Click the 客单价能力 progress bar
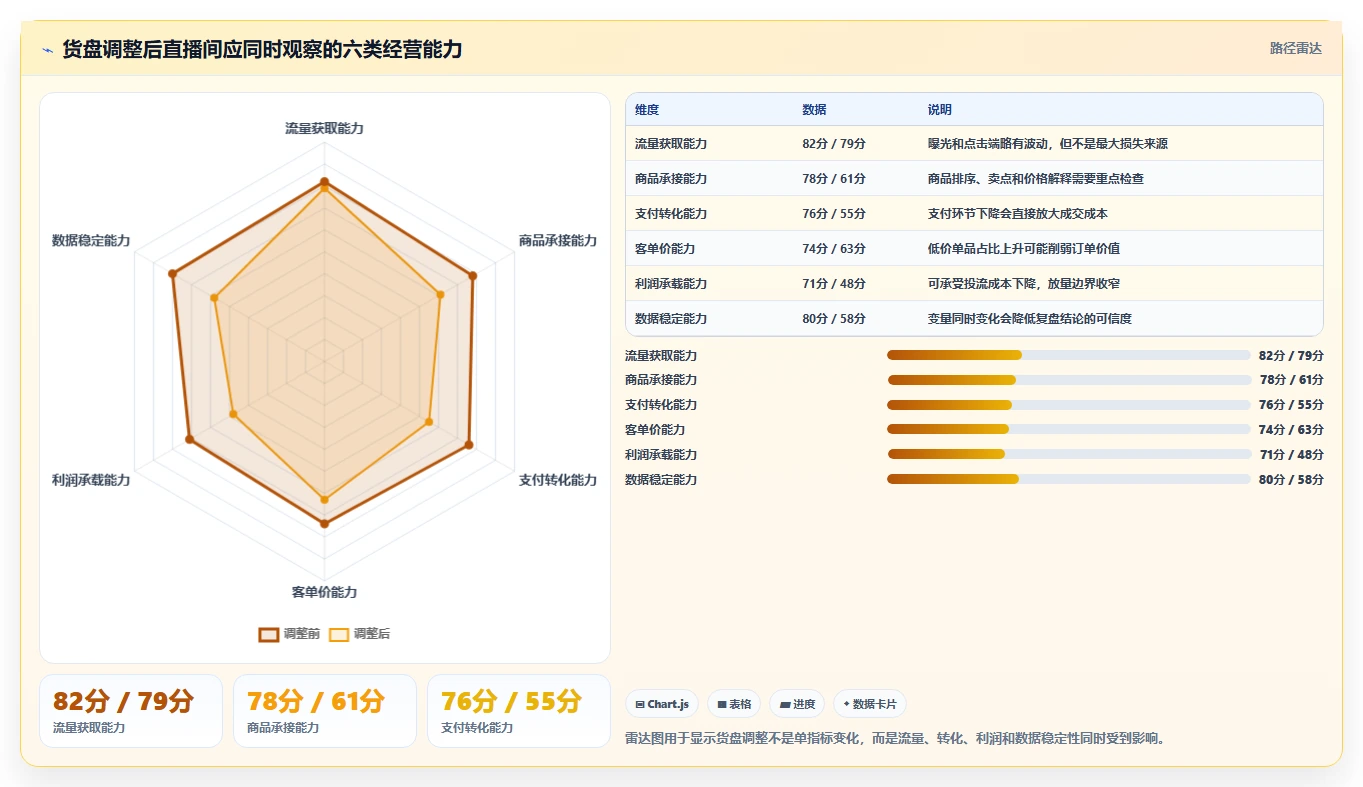The height and width of the screenshot is (787, 1363). 1069,429
